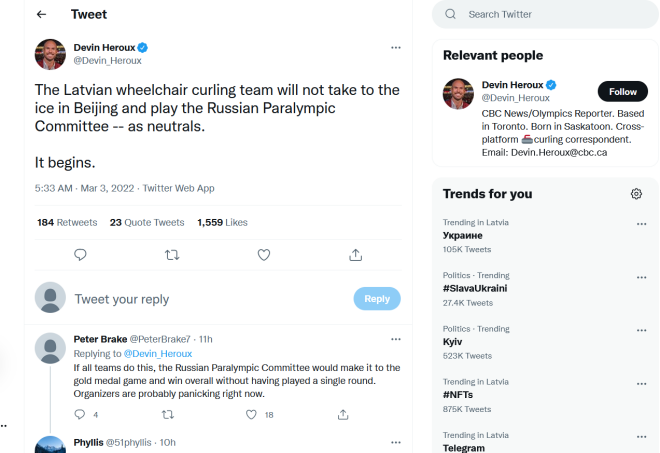
Task: Share Peter Brake's reply
Action: pyautogui.click(x=343, y=414)
